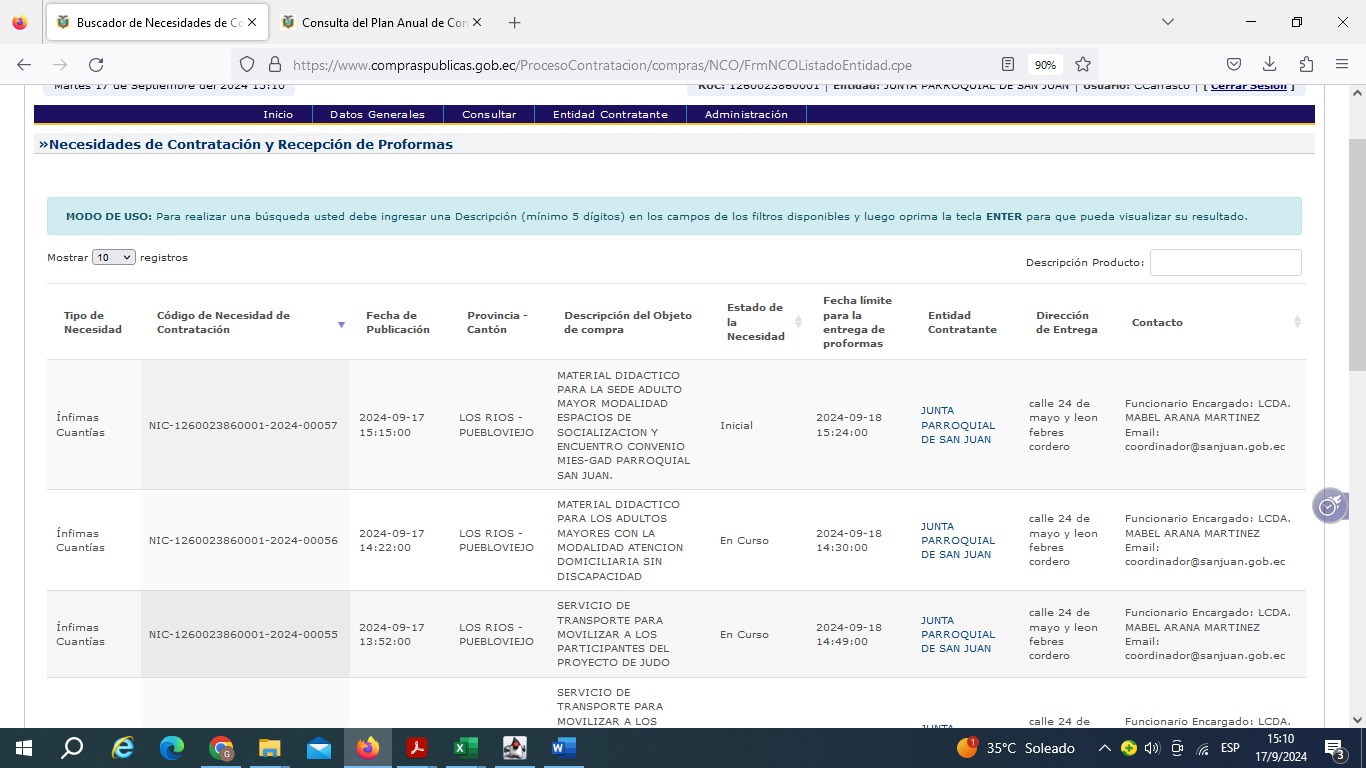Viewport: 1366px width, 768px height.
Task: Reload the current page
Action: click(96, 65)
